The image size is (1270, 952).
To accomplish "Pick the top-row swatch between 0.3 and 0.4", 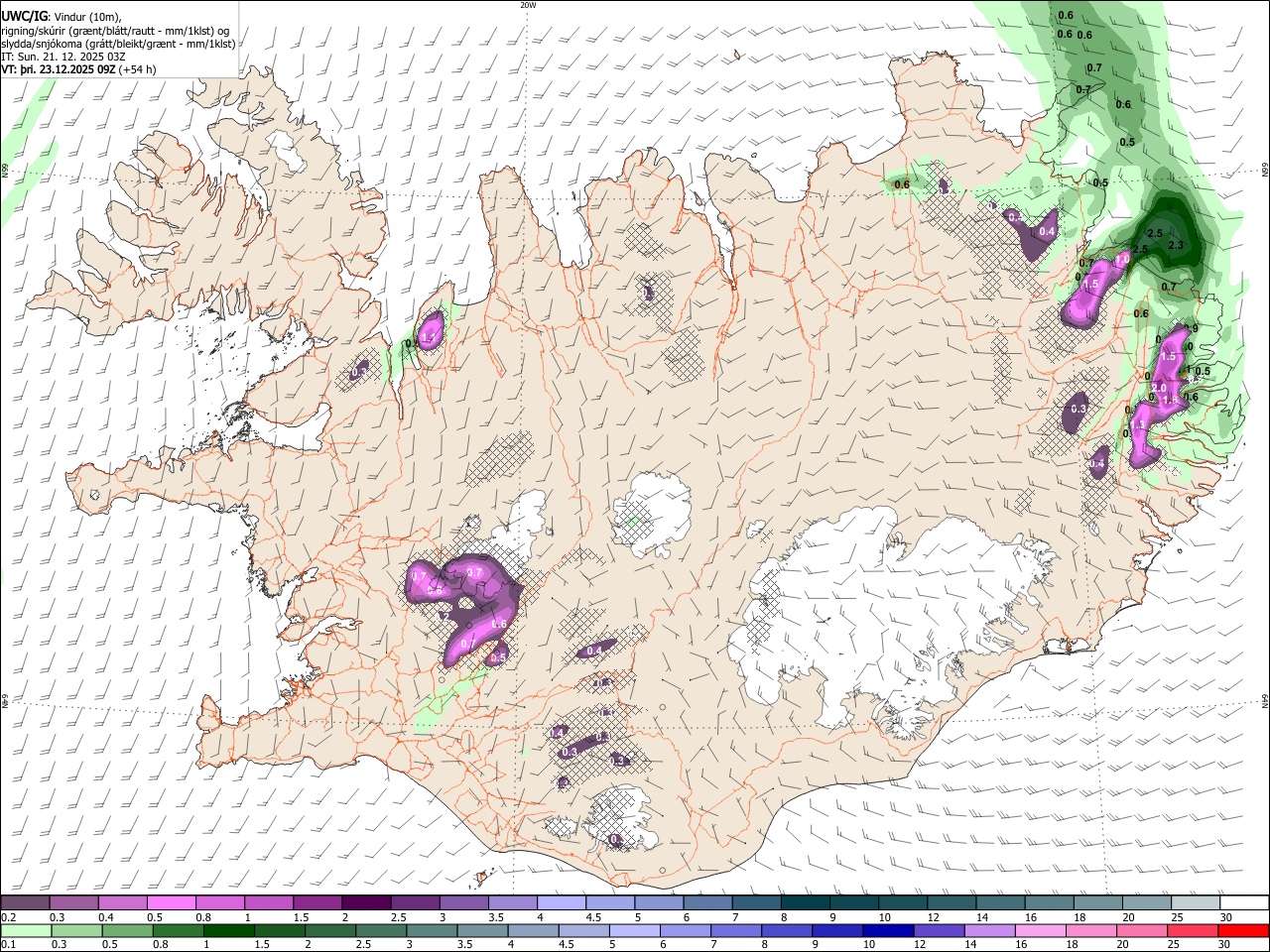I will click(x=73, y=902).
